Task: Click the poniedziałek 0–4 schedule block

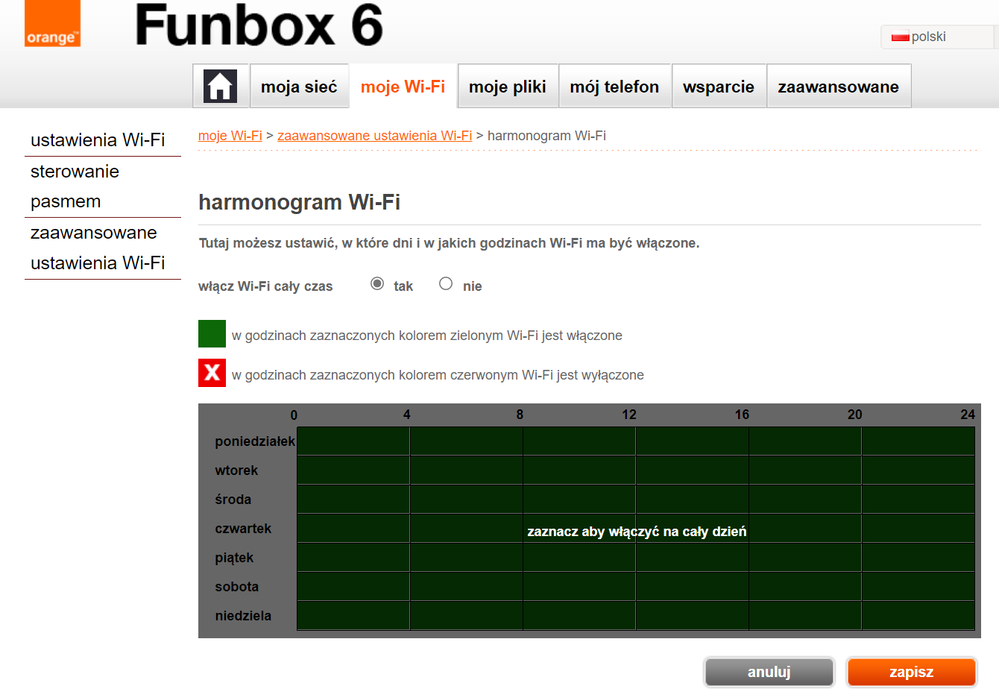Action: [x=354, y=441]
